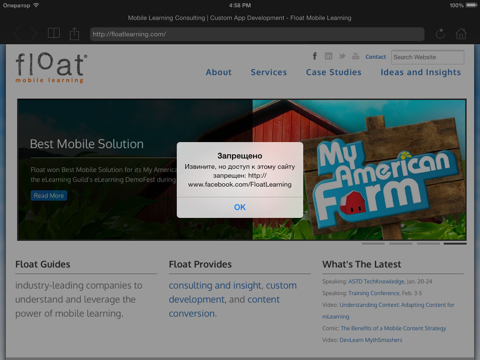Click the What's The Latest heading
Viewport: 480px width, 360px height.
click(x=362, y=264)
